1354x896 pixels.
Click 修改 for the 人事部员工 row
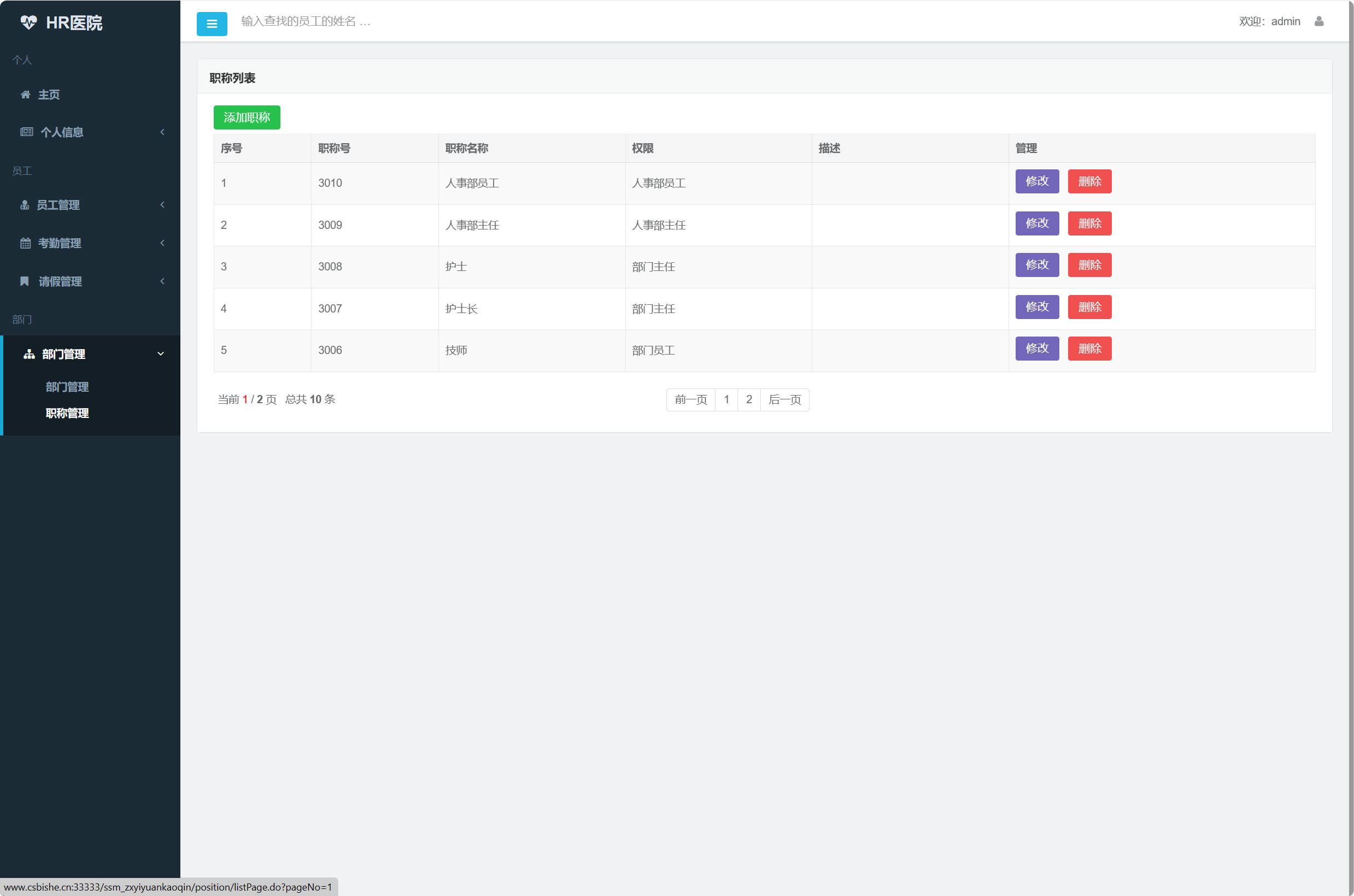click(1036, 181)
